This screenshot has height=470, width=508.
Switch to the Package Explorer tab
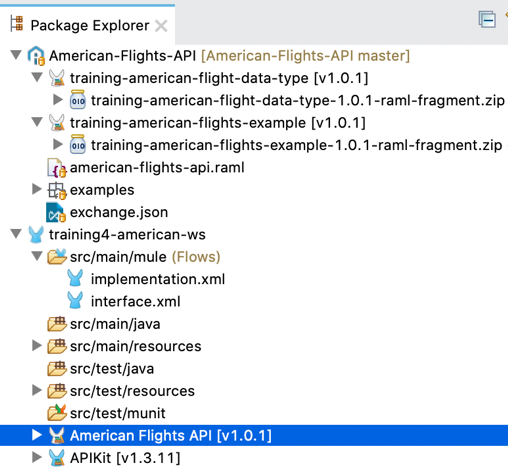point(90,26)
